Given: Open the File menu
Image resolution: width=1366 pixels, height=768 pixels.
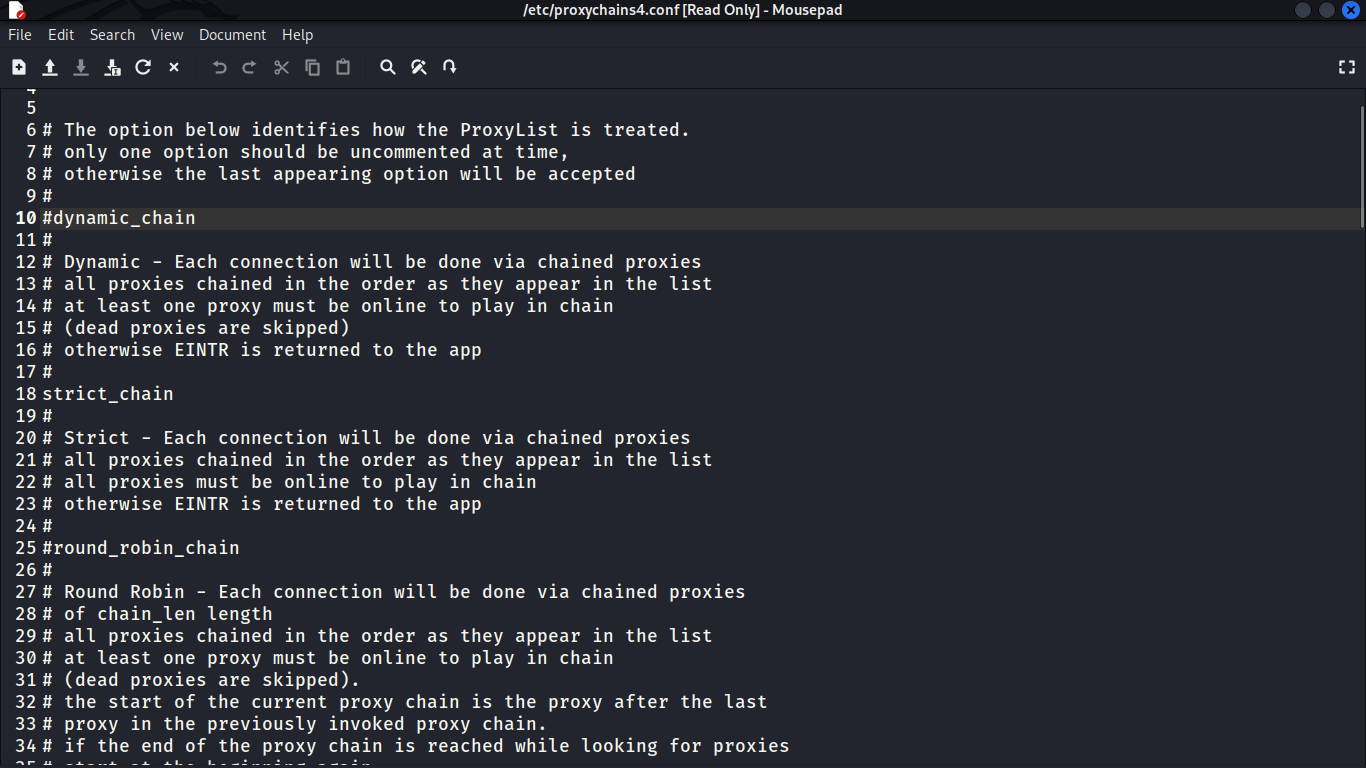Looking at the screenshot, I should pyautogui.click(x=20, y=35).
